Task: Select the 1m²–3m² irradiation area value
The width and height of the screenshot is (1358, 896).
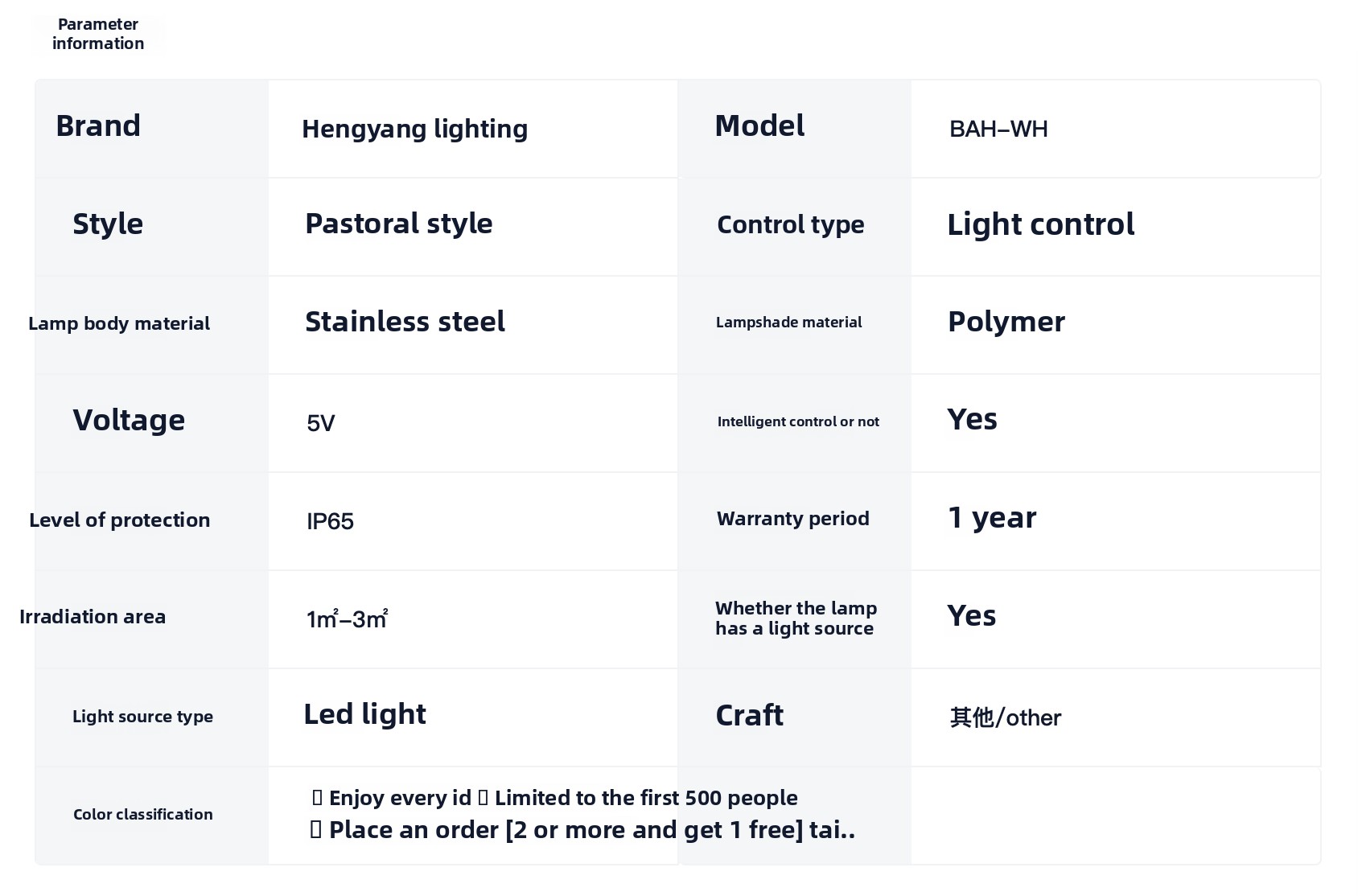Action: tap(347, 619)
